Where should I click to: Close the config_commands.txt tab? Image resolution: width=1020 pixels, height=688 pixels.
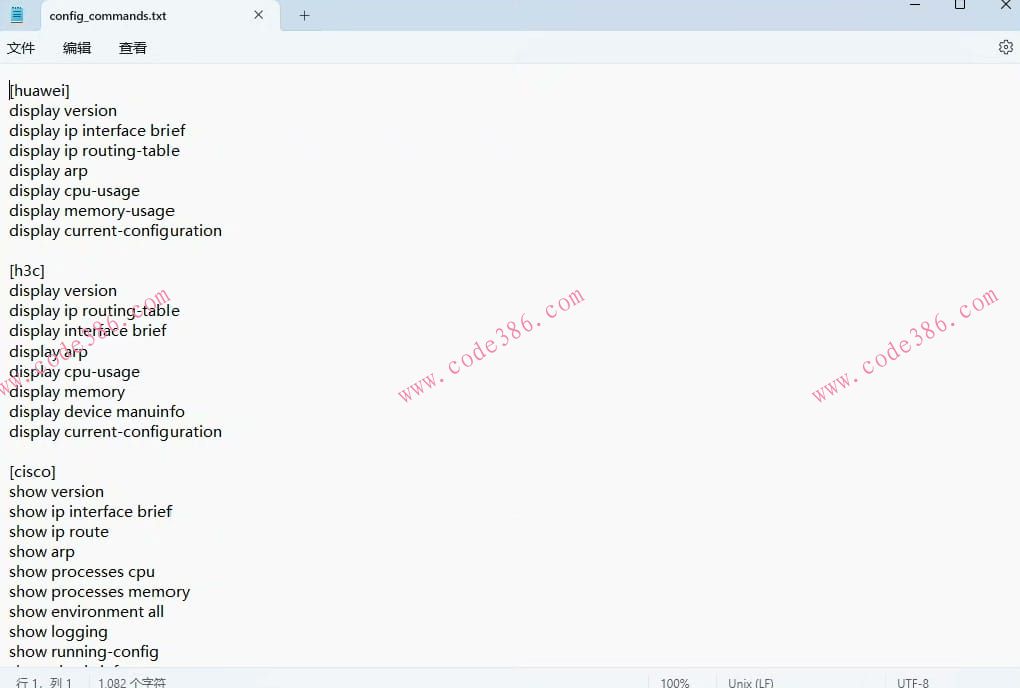(x=258, y=15)
